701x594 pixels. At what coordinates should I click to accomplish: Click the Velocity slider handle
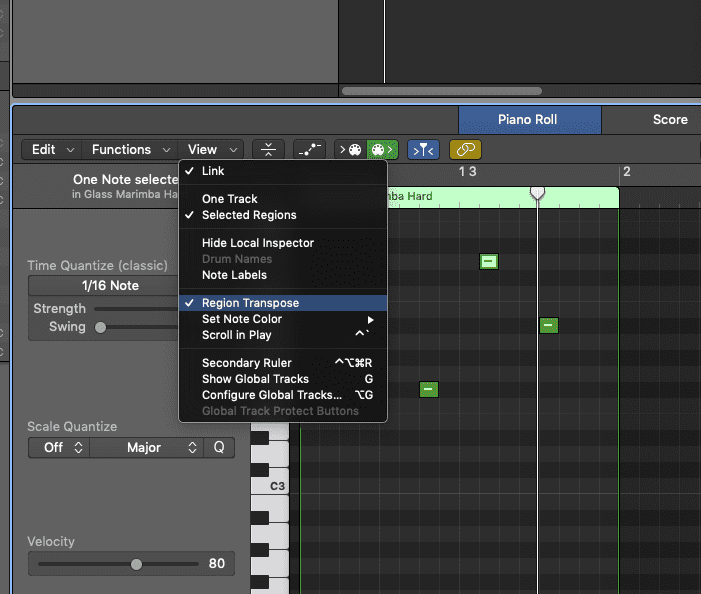(x=136, y=564)
